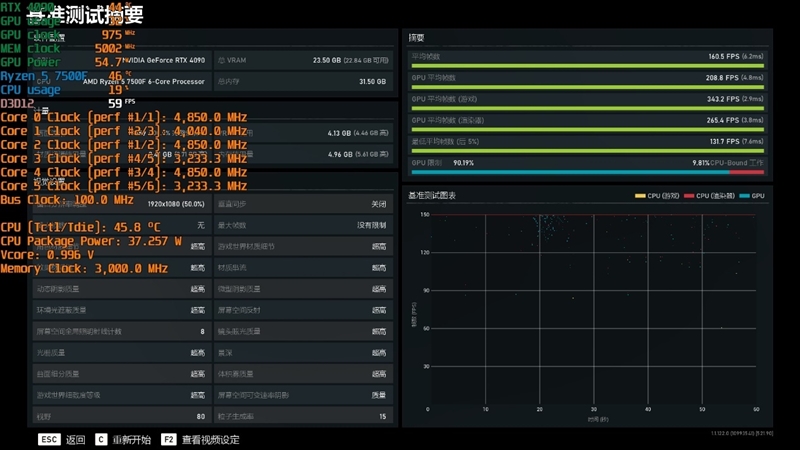This screenshot has width=800, height=450.
Task: Click the 基准测试摘要 page title
Action: coord(85,15)
